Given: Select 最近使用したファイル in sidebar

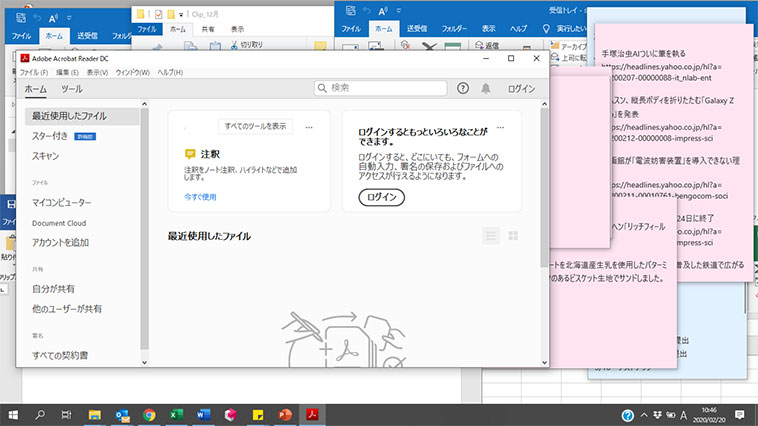Looking at the screenshot, I should [x=82, y=116].
